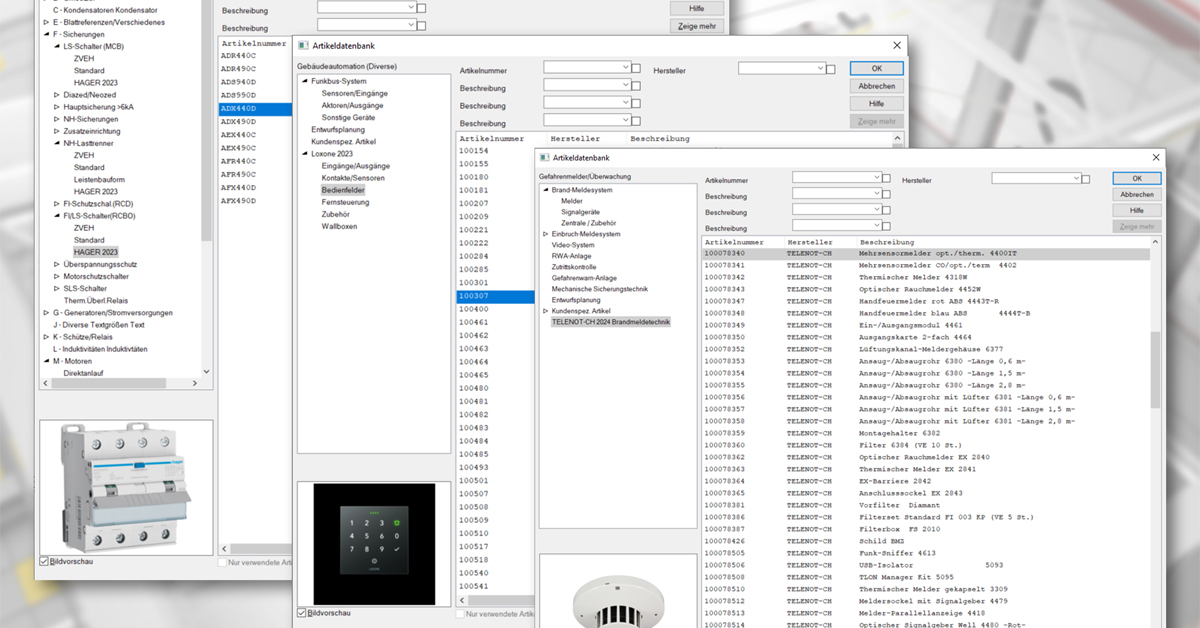
Task: Expand the Einbruch-Meldesystem tree node
Action: 545,233
